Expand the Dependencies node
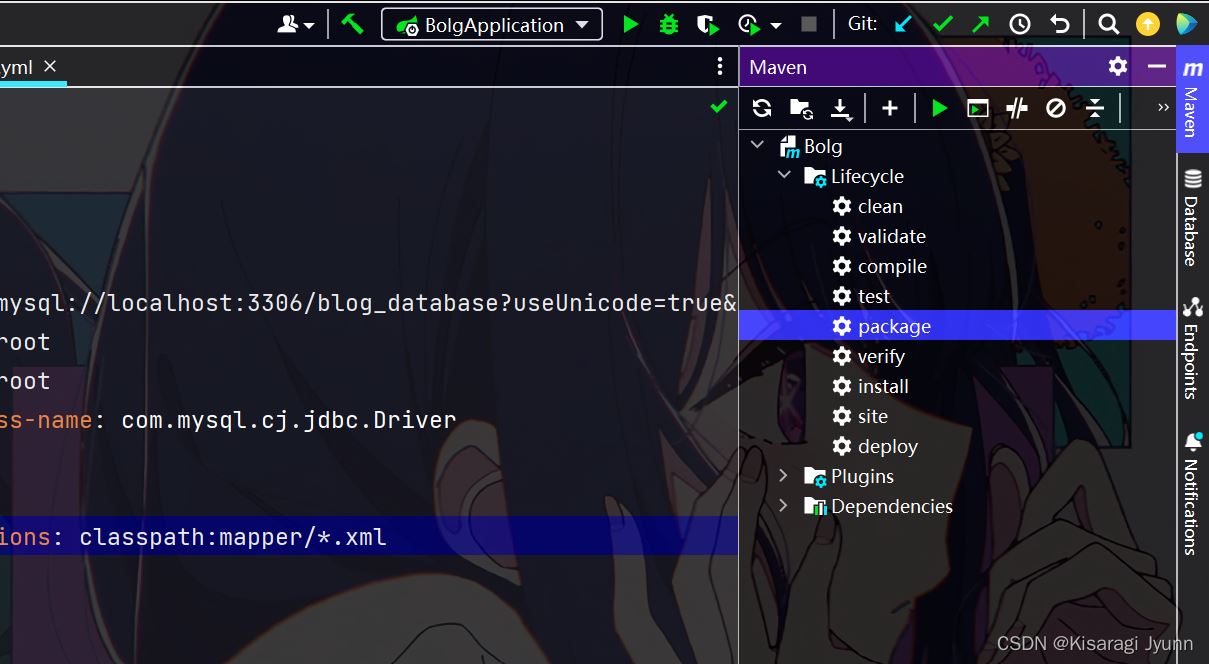The image size is (1209, 664). click(x=784, y=506)
